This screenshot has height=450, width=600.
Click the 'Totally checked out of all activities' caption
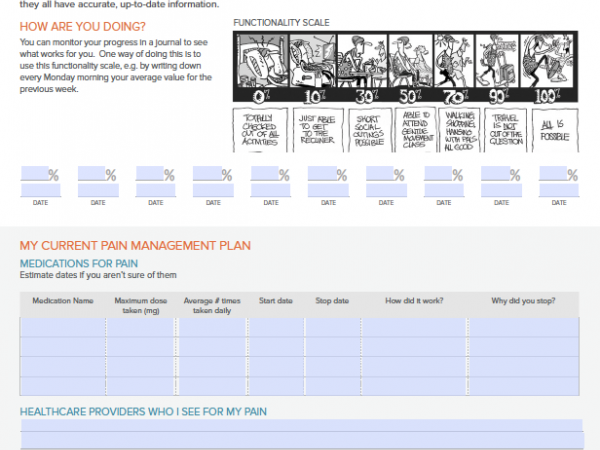tap(260, 130)
